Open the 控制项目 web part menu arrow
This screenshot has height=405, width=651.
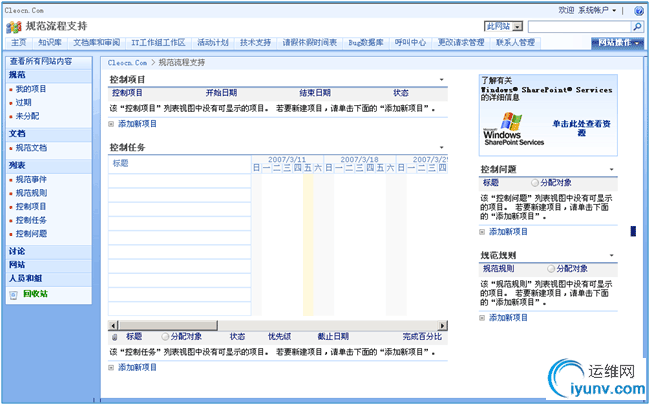(442, 79)
